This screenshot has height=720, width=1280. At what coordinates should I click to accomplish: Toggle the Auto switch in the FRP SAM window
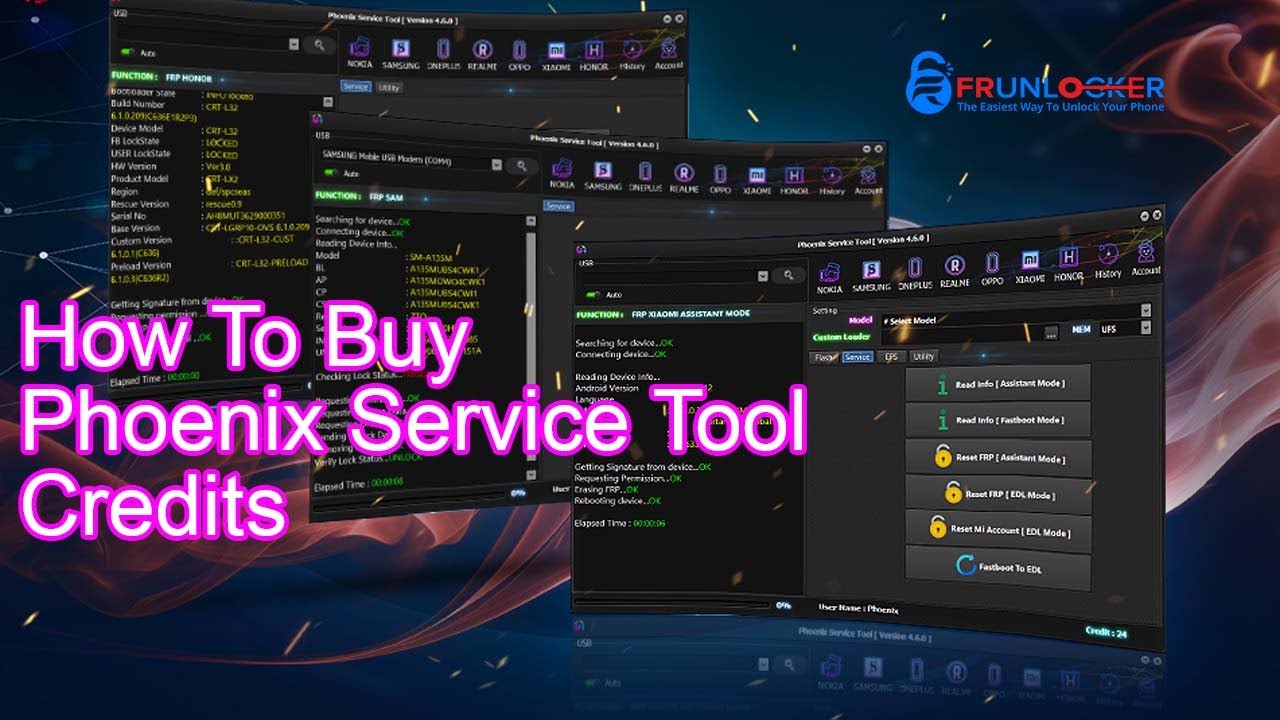coord(330,173)
